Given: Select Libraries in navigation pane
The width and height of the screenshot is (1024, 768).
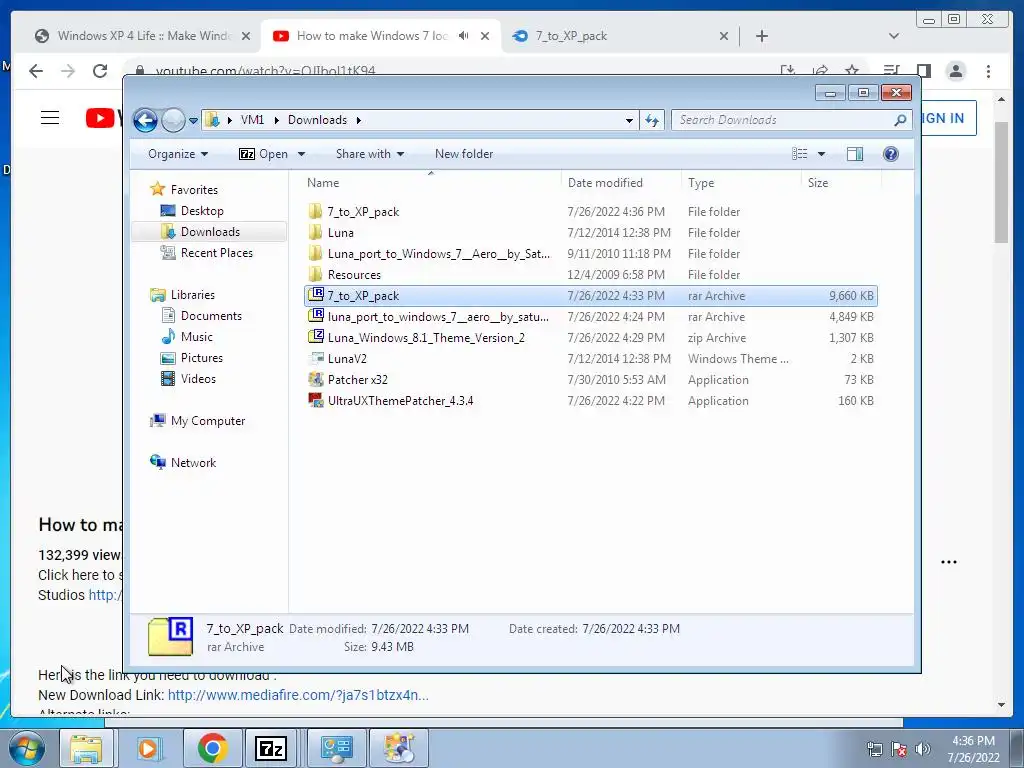Looking at the screenshot, I should [192, 295].
